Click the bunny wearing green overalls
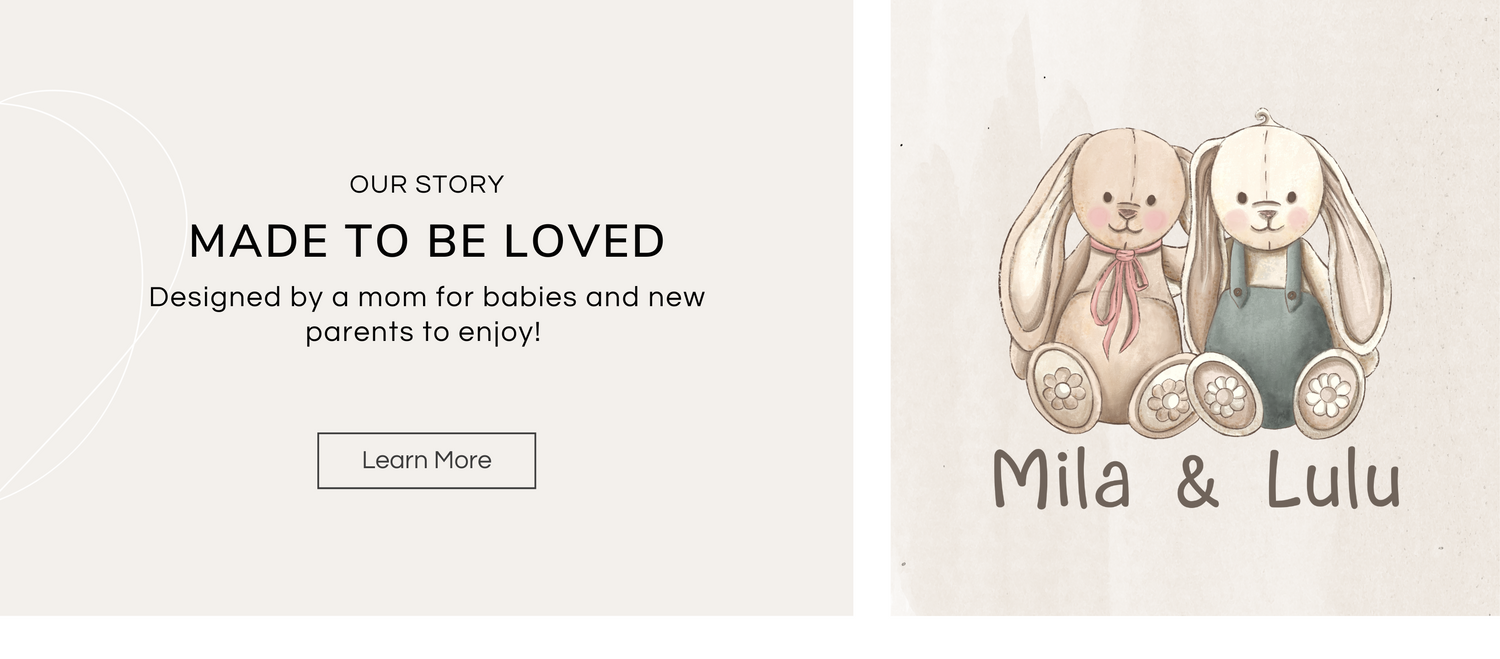1500x659 pixels. pos(1268,320)
